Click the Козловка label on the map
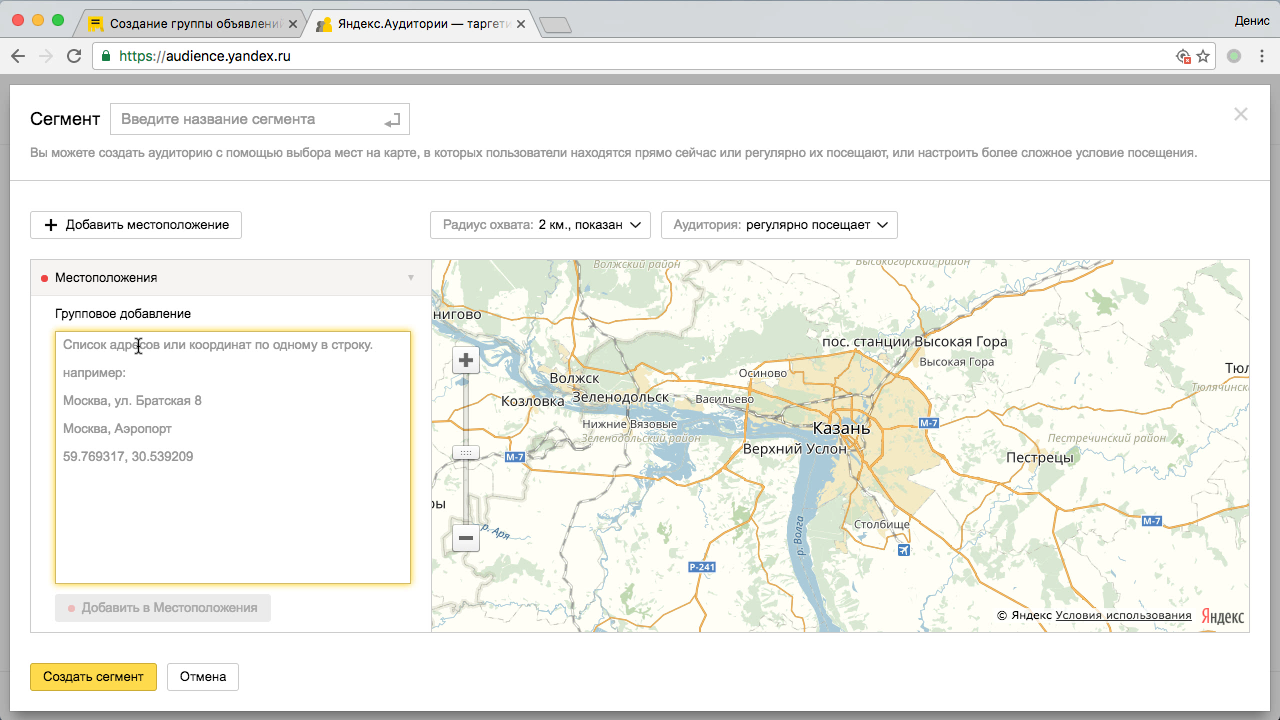 [x=533, y=401]
